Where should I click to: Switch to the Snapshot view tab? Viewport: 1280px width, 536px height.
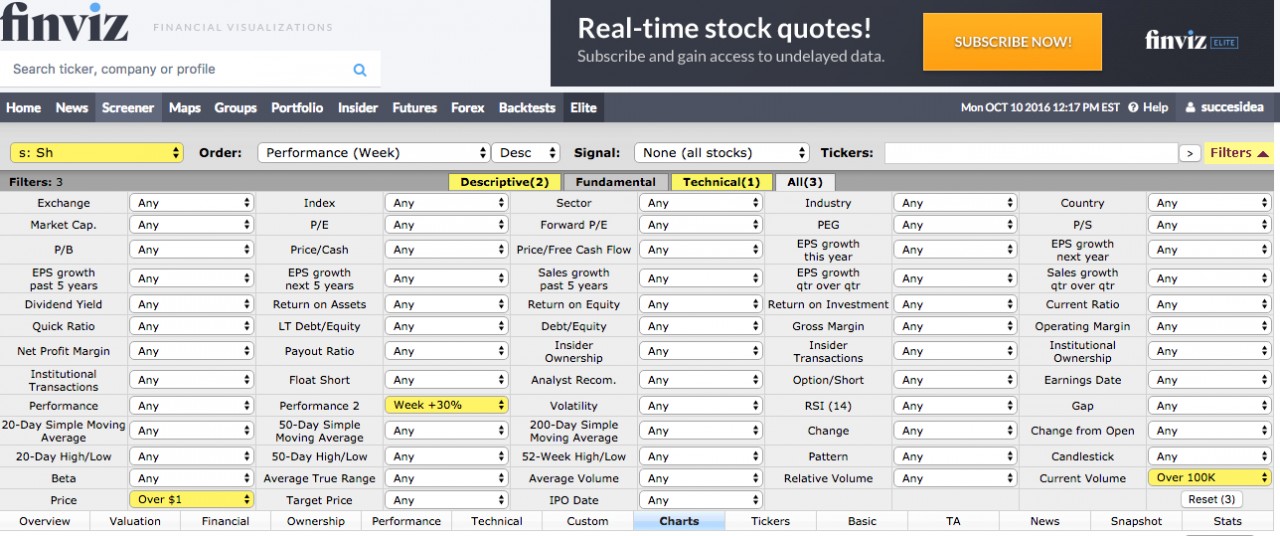[1136, 521]
